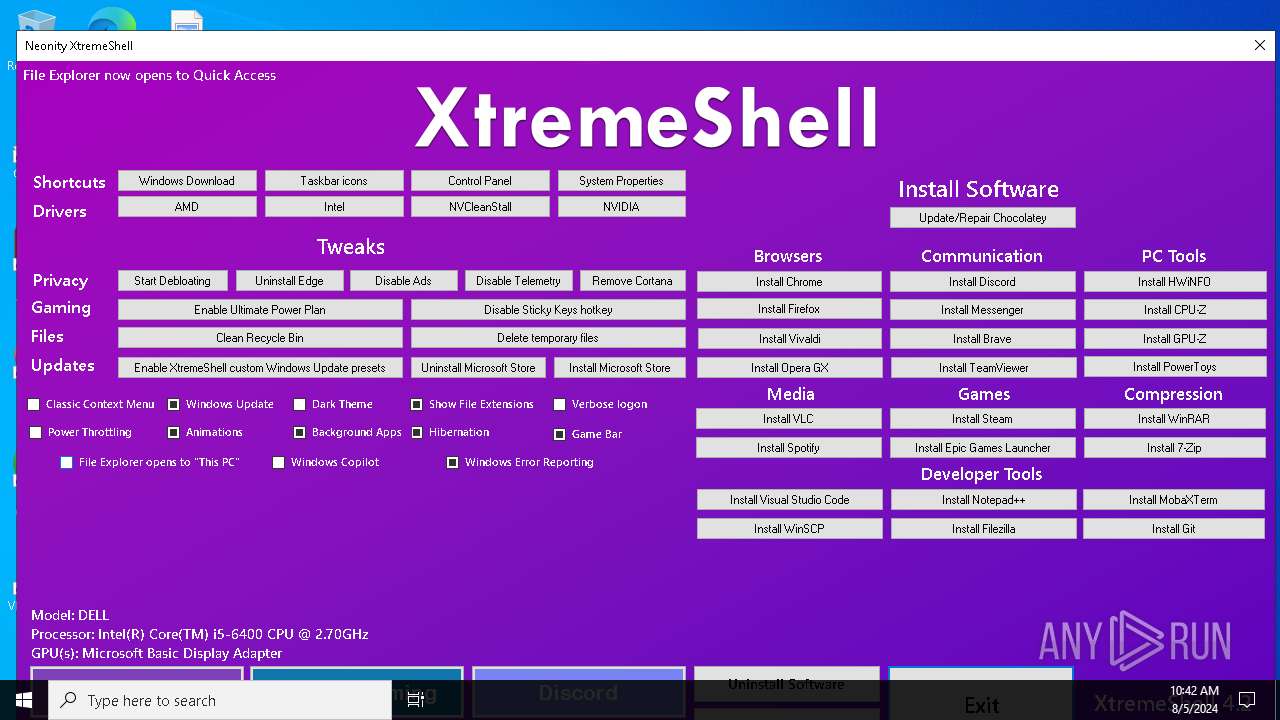
Task: Check File Explorer opens to This PC
Action: pos(67,463)
